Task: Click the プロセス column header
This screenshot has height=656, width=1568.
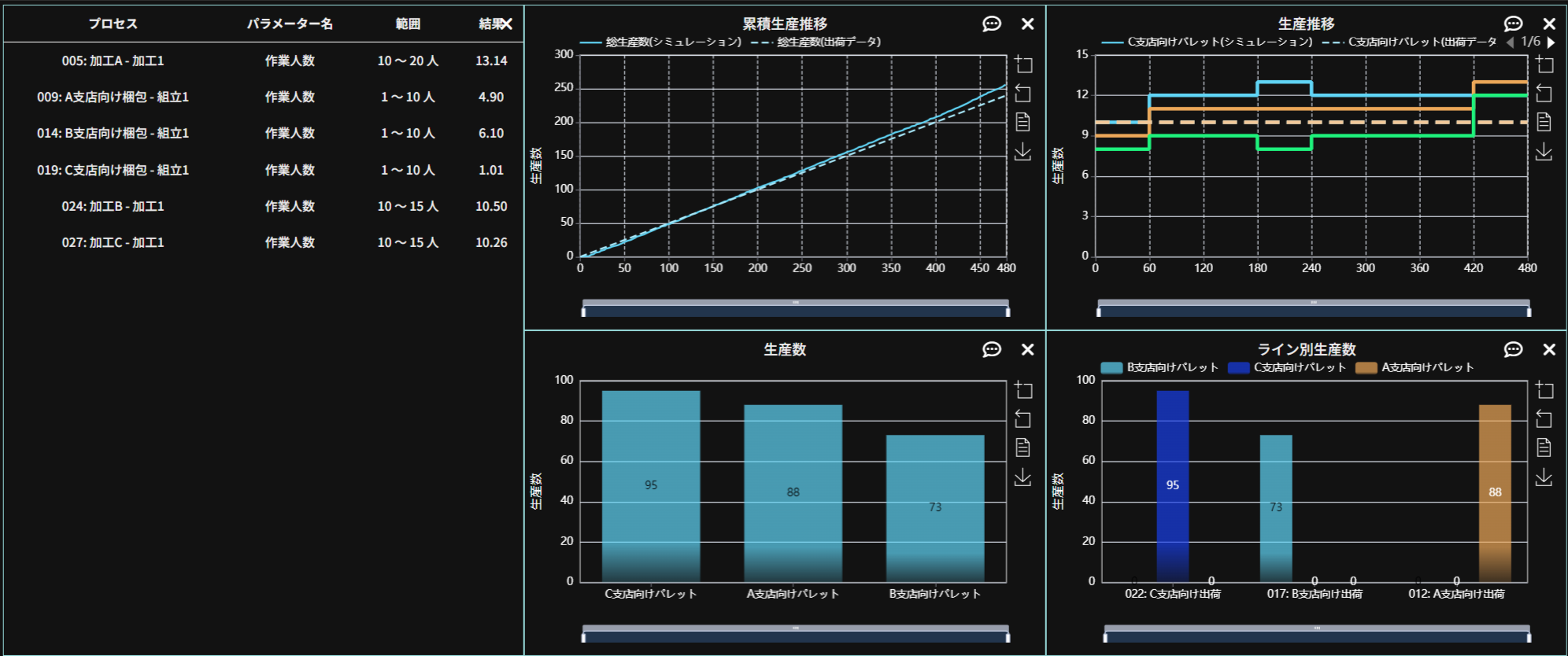Action: (113, 24)
